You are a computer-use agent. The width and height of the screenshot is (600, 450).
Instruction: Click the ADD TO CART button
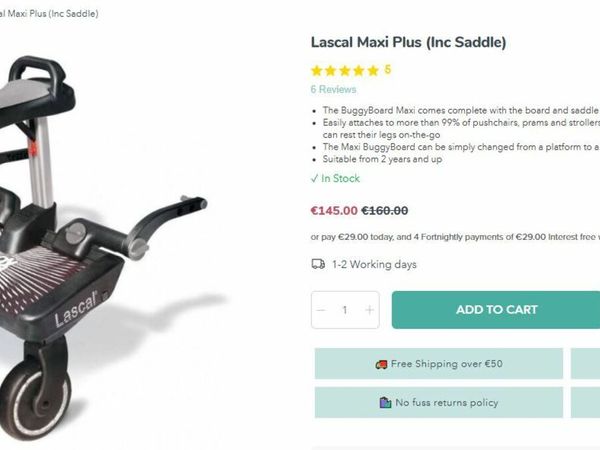496,310
